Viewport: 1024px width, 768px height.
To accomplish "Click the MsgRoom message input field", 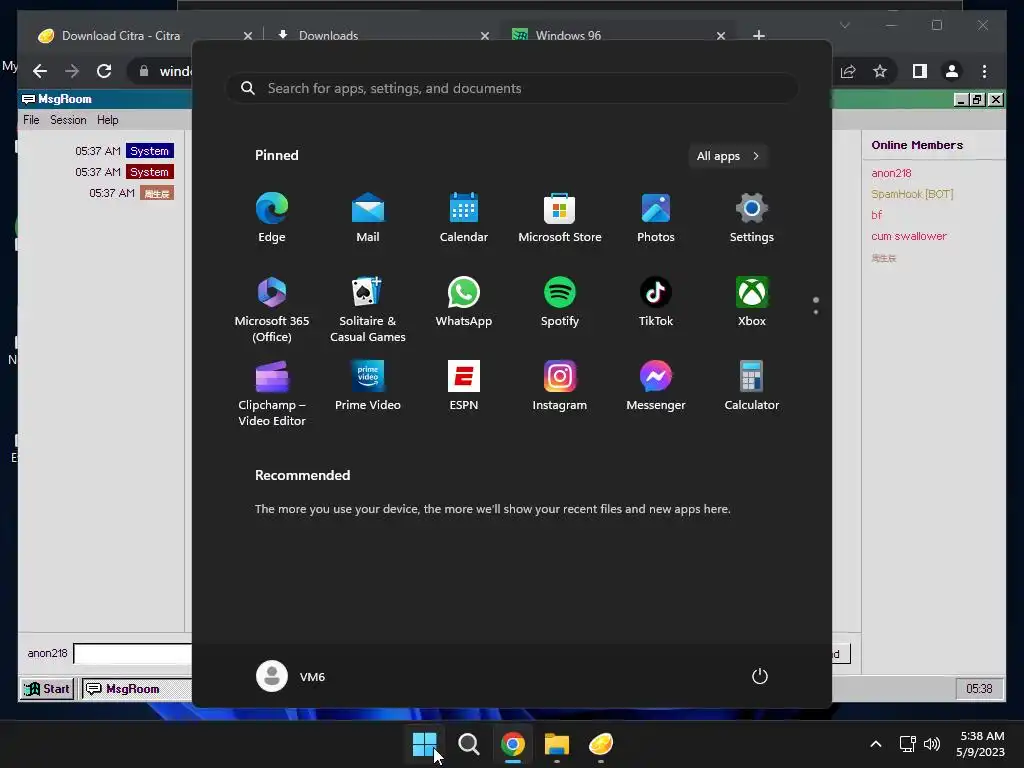I will [x=133, y=653].
